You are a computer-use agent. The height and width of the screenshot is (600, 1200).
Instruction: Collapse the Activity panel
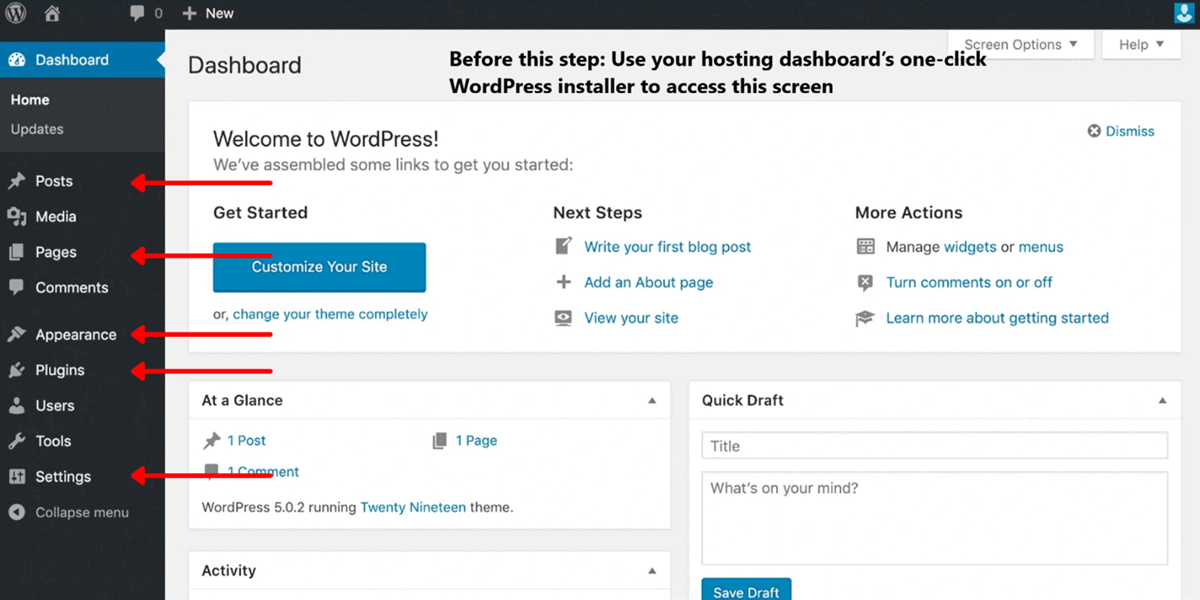tap(652, 571)
